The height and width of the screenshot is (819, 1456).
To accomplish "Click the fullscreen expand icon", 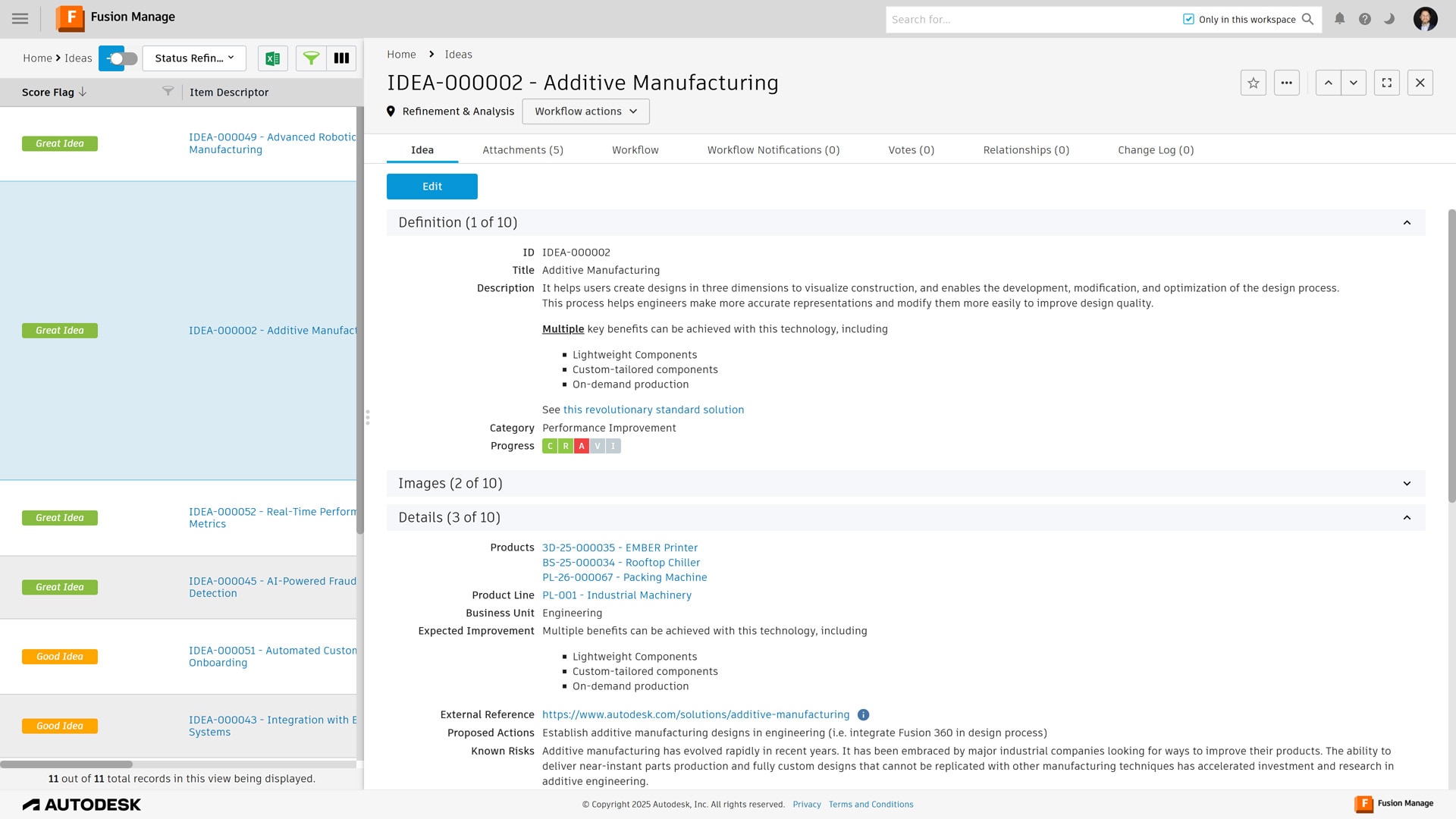I will [1386, 83].
